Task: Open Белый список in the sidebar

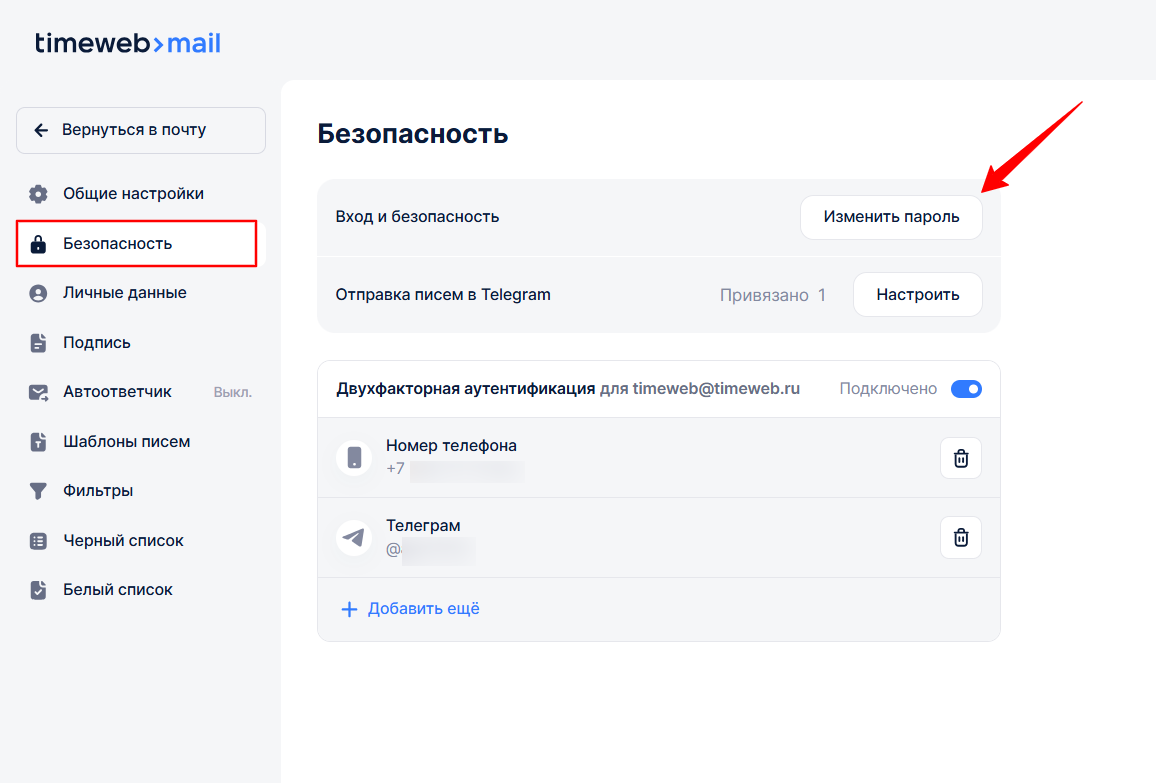Action: tap(117, 590)
